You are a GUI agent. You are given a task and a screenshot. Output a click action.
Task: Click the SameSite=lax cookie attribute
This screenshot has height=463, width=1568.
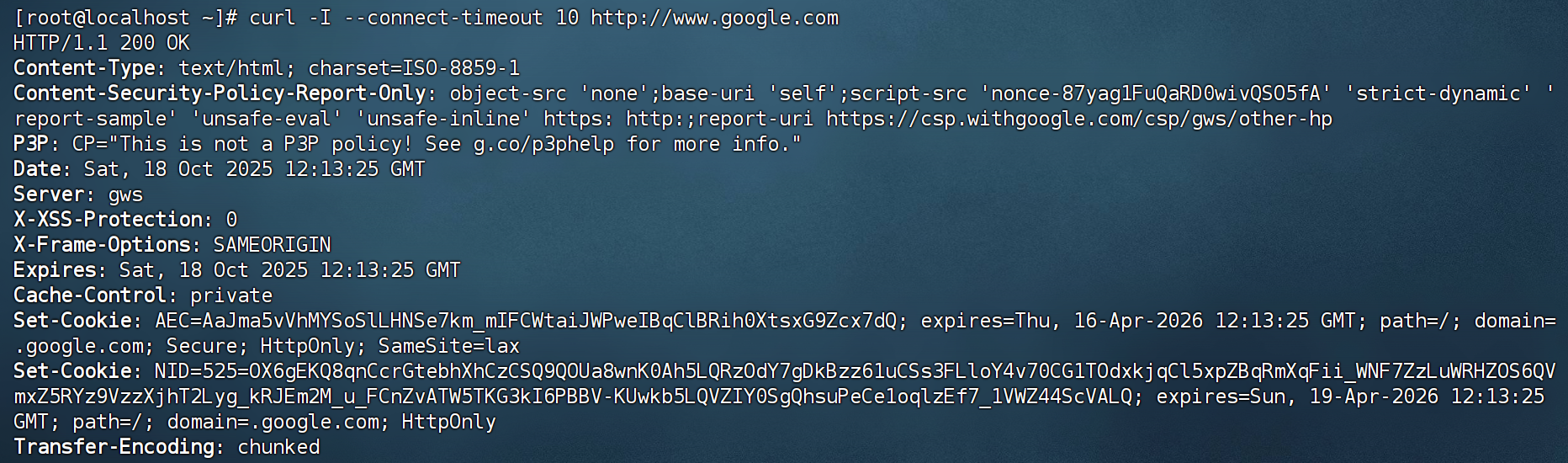(x=448, y=346)
